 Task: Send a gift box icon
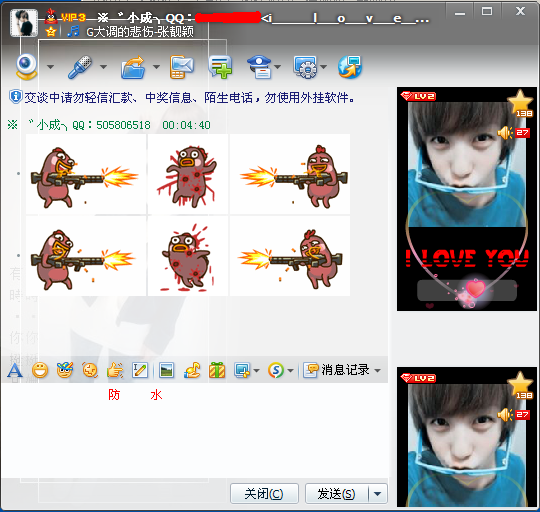tap(217, 370)
